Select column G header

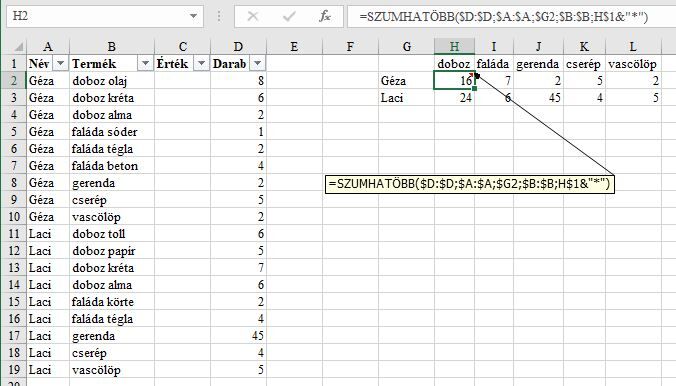click(x=406, y=46)
